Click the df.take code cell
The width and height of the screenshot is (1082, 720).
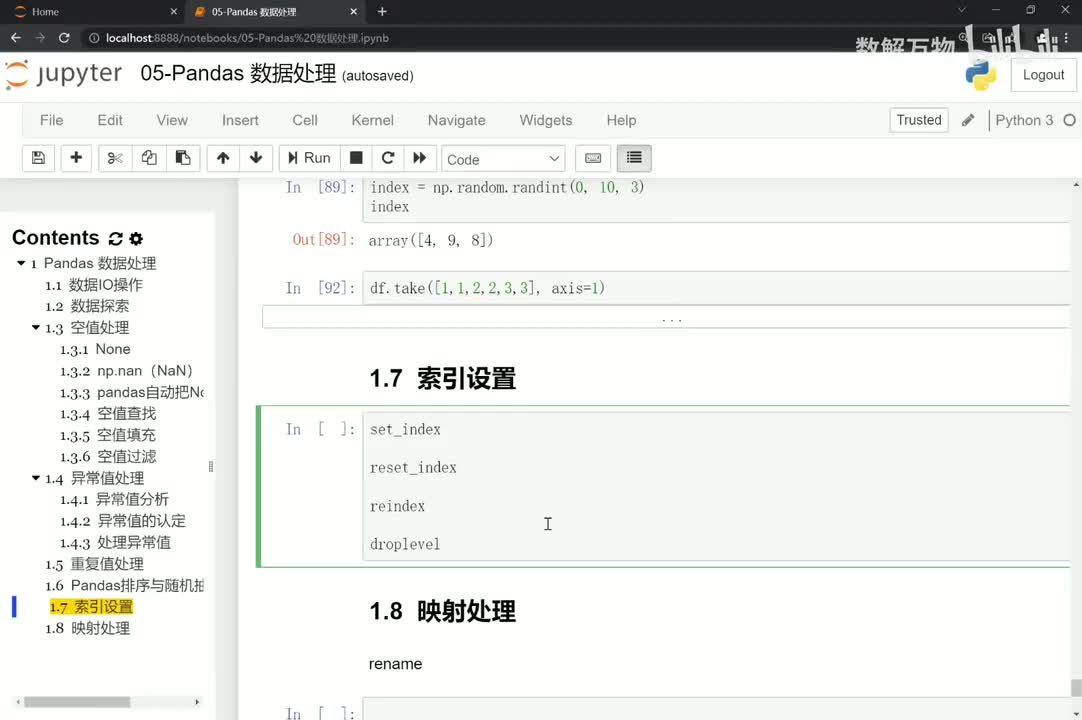716,288
